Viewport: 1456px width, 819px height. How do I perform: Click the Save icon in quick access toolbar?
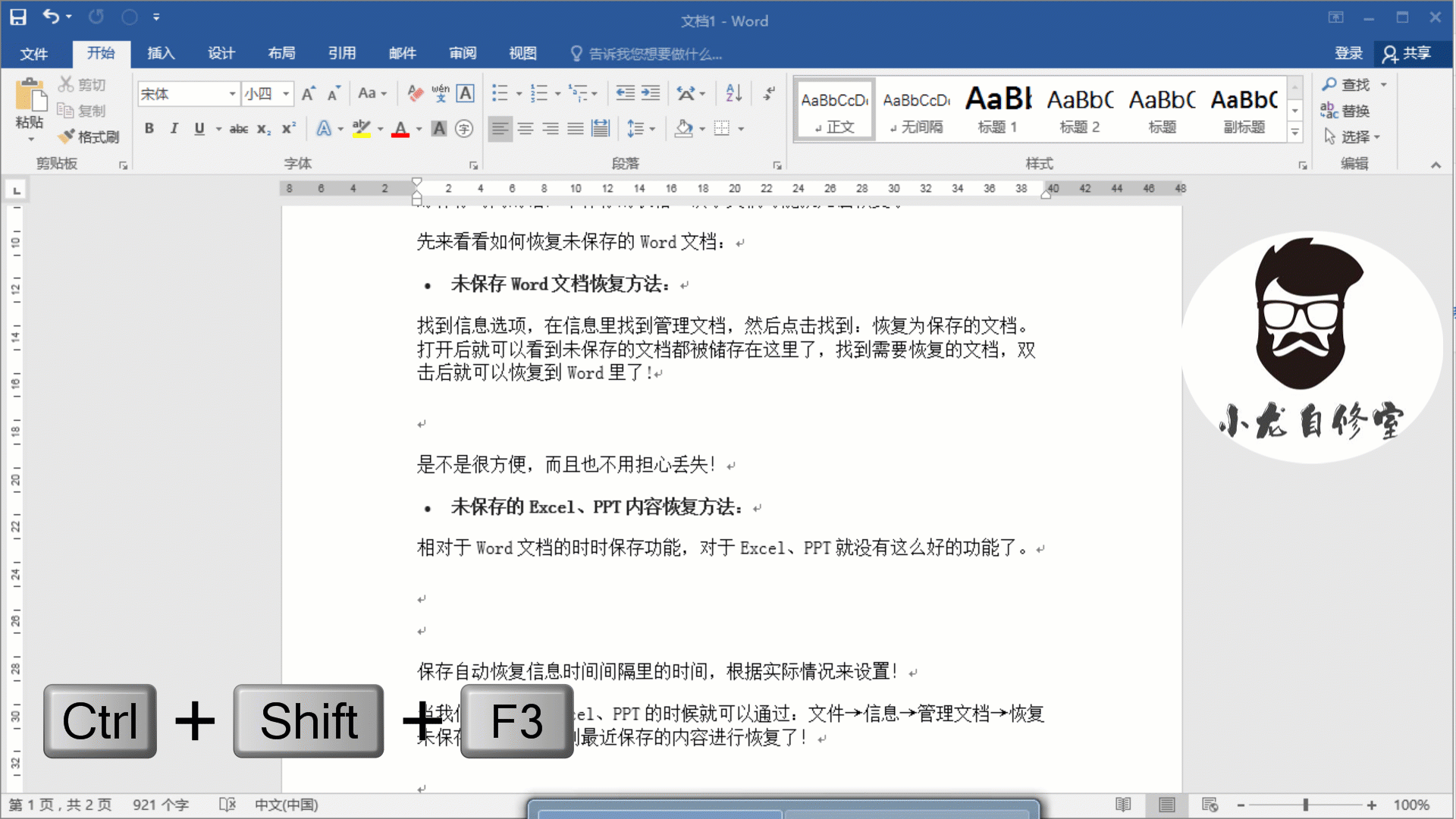point(18,17)
